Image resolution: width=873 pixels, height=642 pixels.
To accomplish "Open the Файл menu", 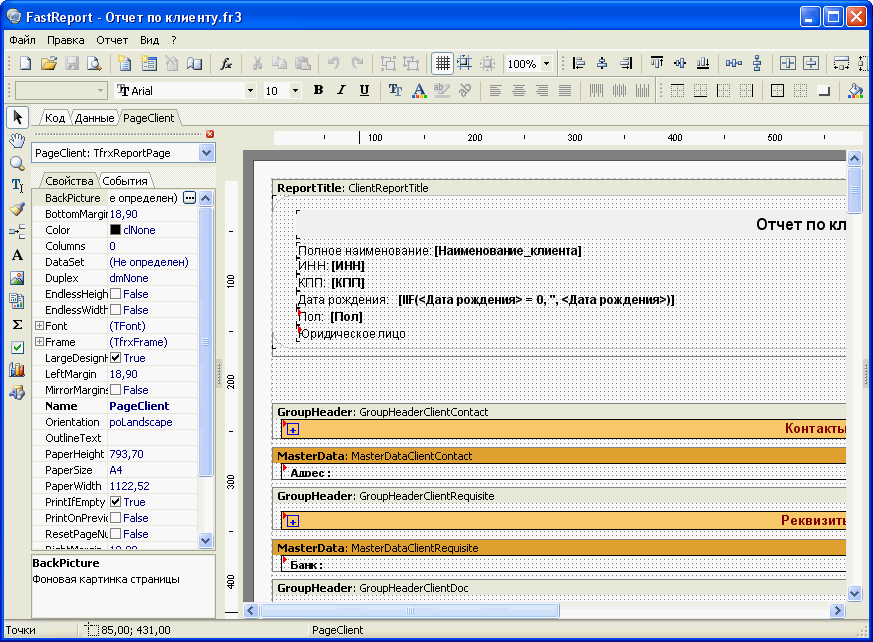I will 22,40.
